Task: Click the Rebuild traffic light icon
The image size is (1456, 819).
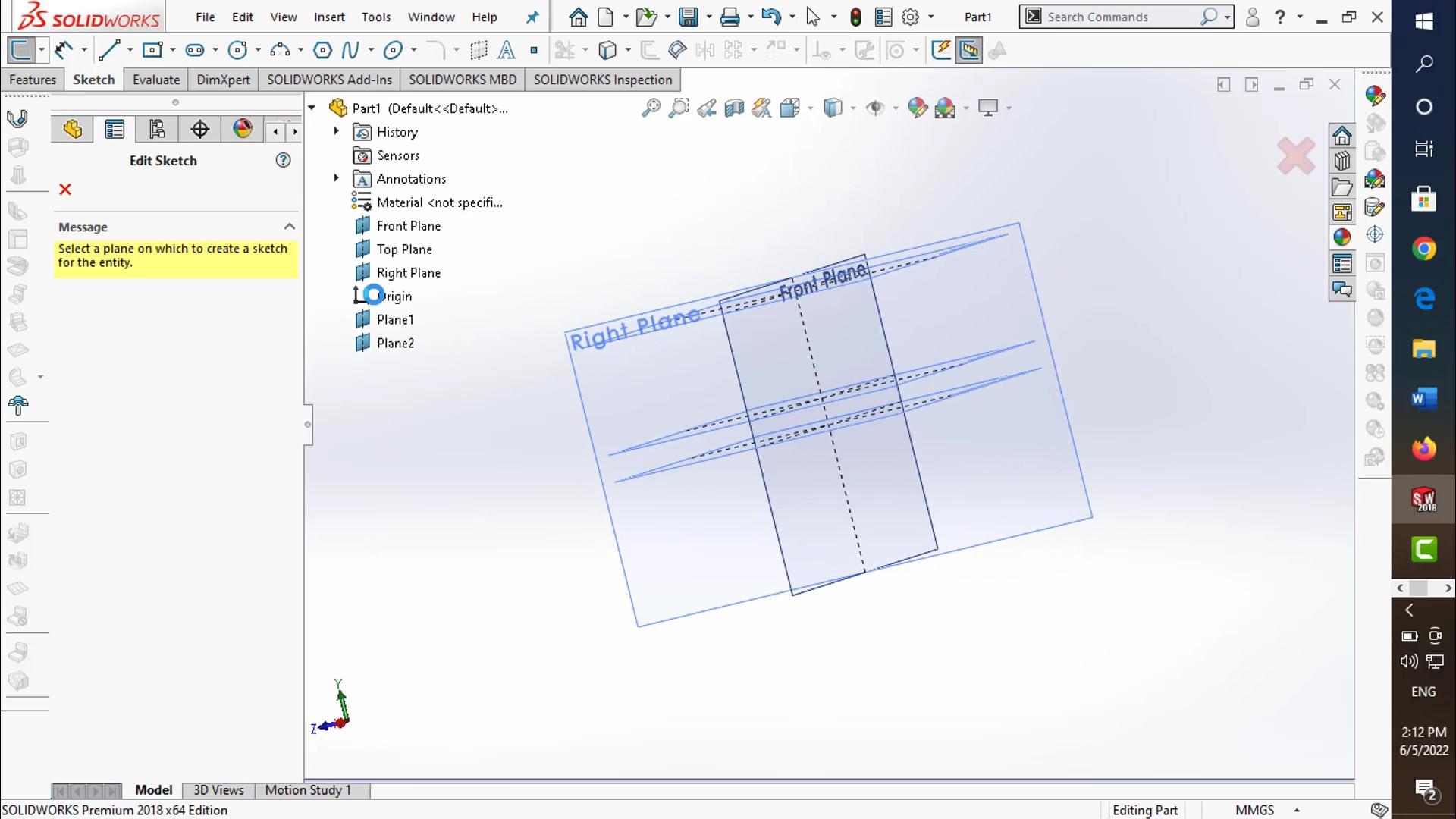Action: coord(855,17)
